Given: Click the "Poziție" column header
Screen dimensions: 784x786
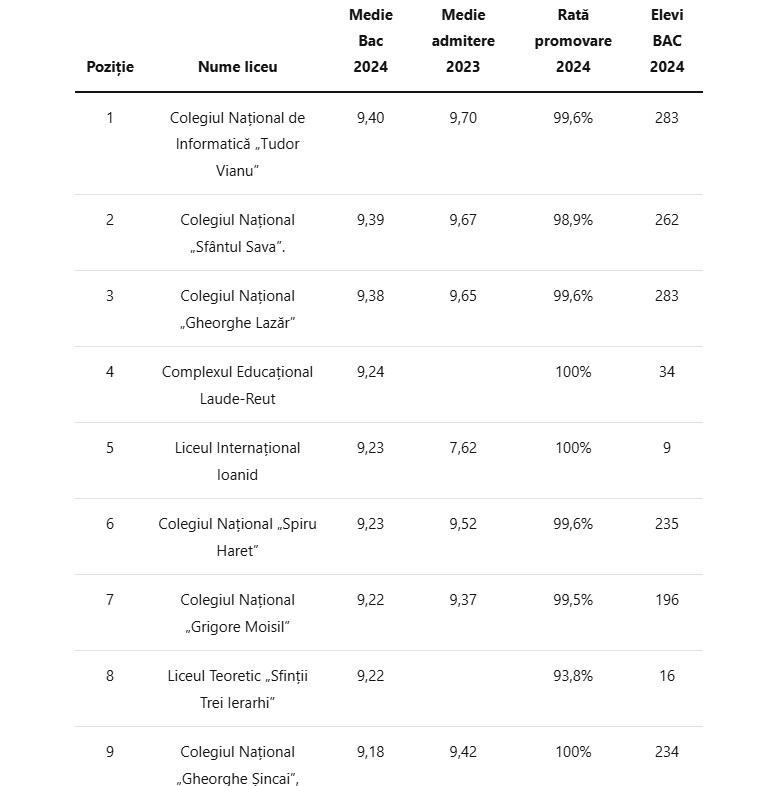Looking at the screenshot, I should pyautogui.click(x=110, y=67).
